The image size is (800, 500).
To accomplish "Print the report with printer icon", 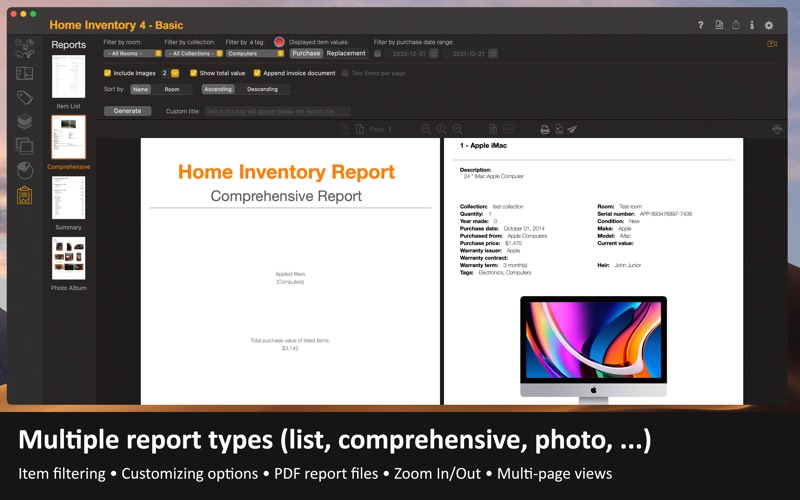I will click(x=545, y=130).
